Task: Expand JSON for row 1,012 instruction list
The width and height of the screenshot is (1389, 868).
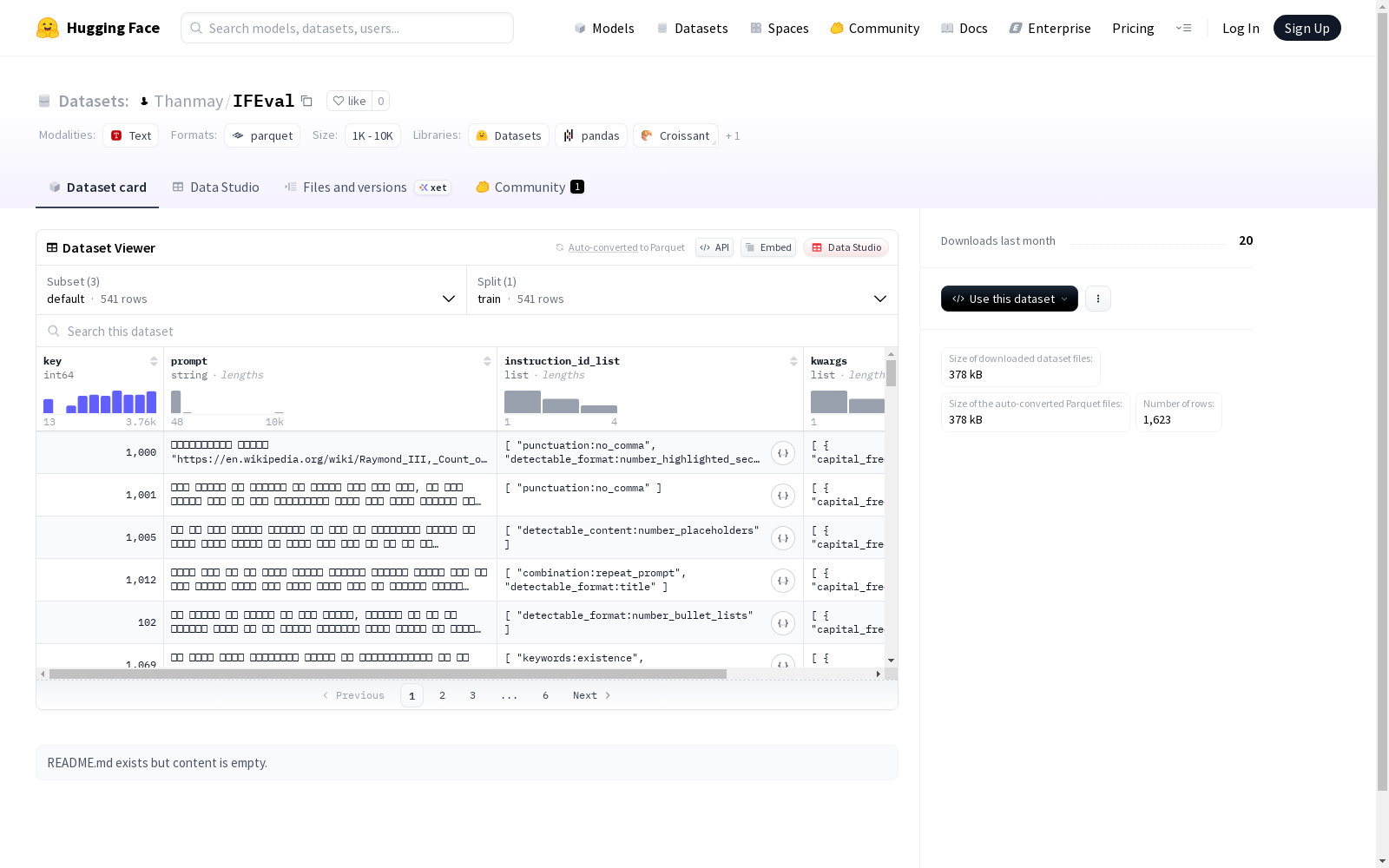Action: (x=783, y=581)
